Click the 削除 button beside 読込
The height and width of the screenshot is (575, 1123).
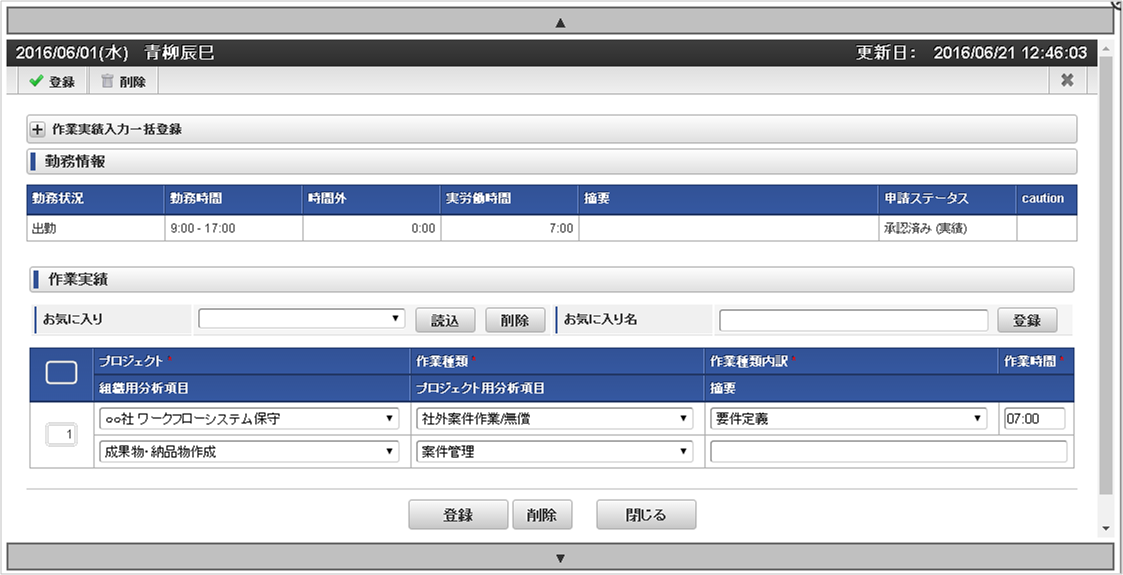point(515,320)
